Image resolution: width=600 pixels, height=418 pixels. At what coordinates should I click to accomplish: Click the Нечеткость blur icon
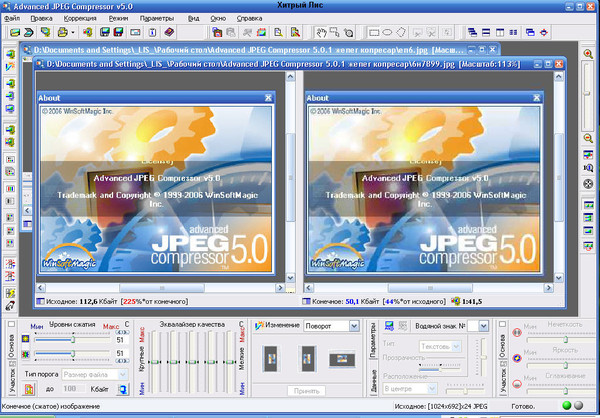517,332
